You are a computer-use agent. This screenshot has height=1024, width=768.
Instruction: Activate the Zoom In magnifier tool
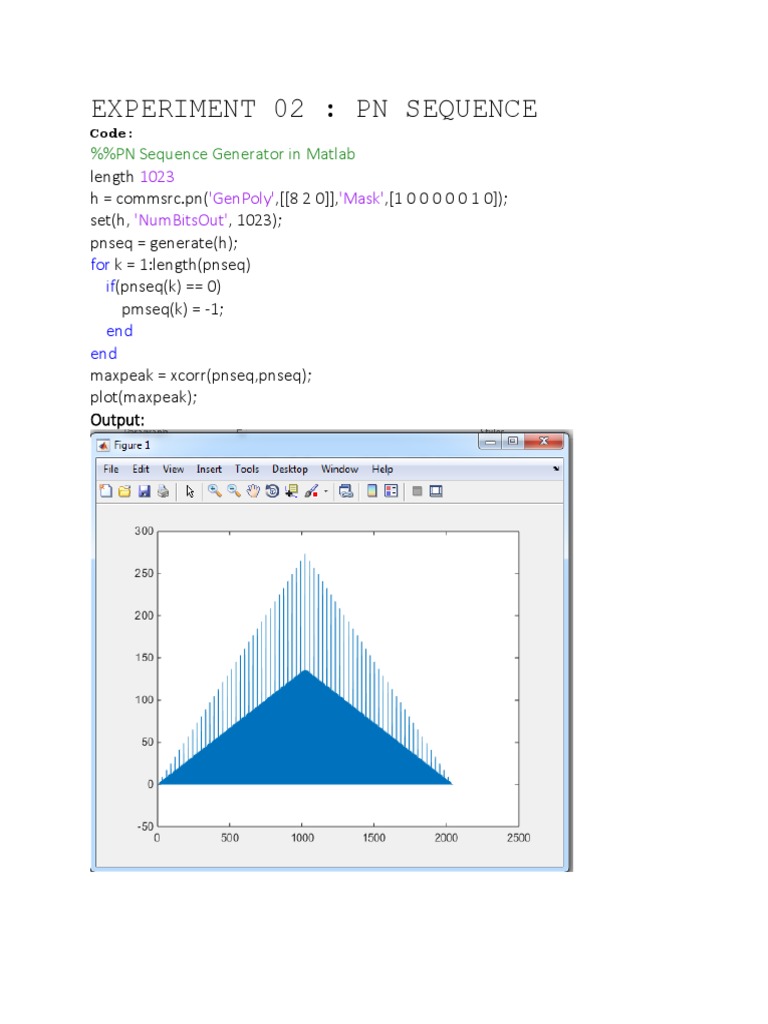click(214, 491)
